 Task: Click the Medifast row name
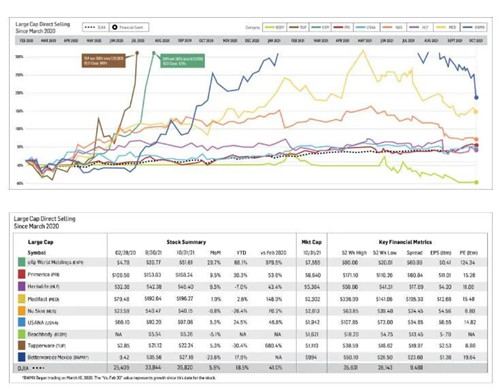pyautogui.click(x=43, y=299)
